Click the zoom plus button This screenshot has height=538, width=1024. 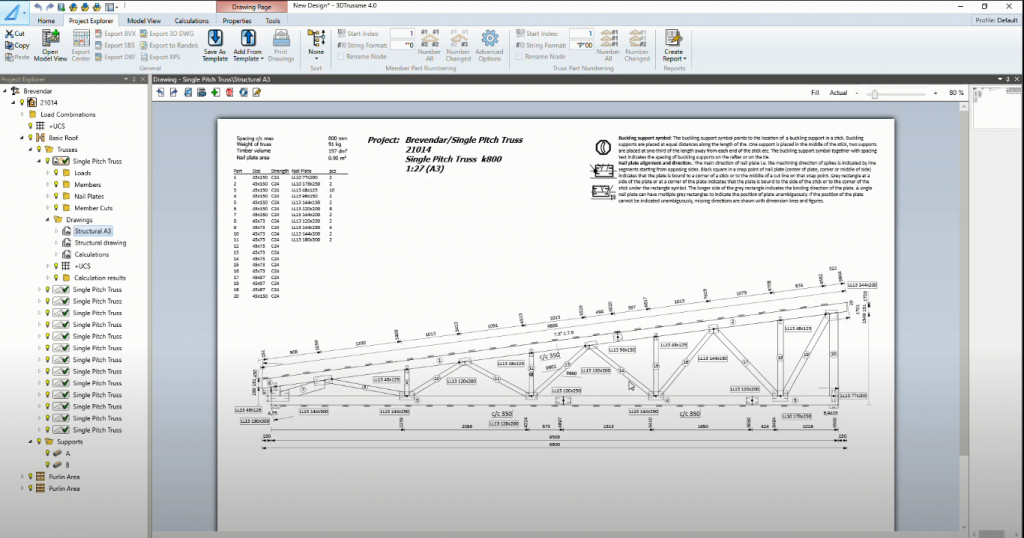935,93
